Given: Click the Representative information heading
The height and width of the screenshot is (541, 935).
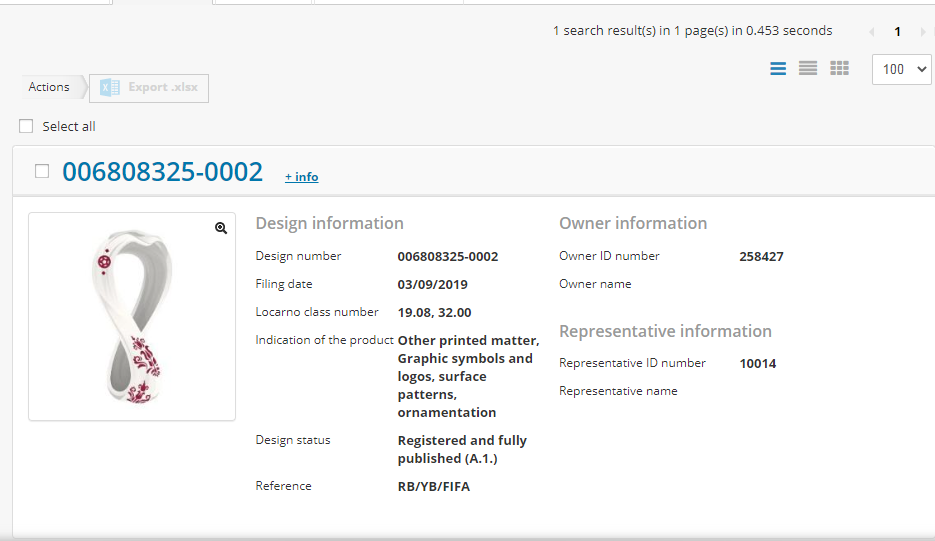Looking at the screenshot, I should coord(665,331).
